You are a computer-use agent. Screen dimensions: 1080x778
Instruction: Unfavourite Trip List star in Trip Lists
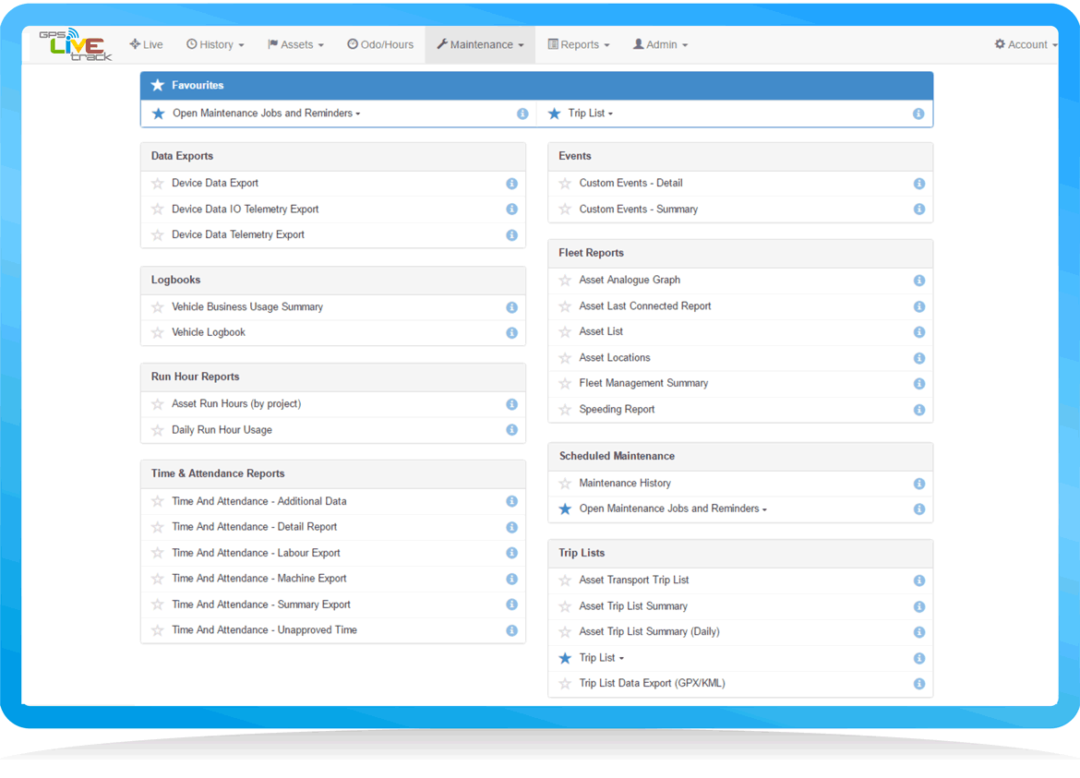click(565, 658)
